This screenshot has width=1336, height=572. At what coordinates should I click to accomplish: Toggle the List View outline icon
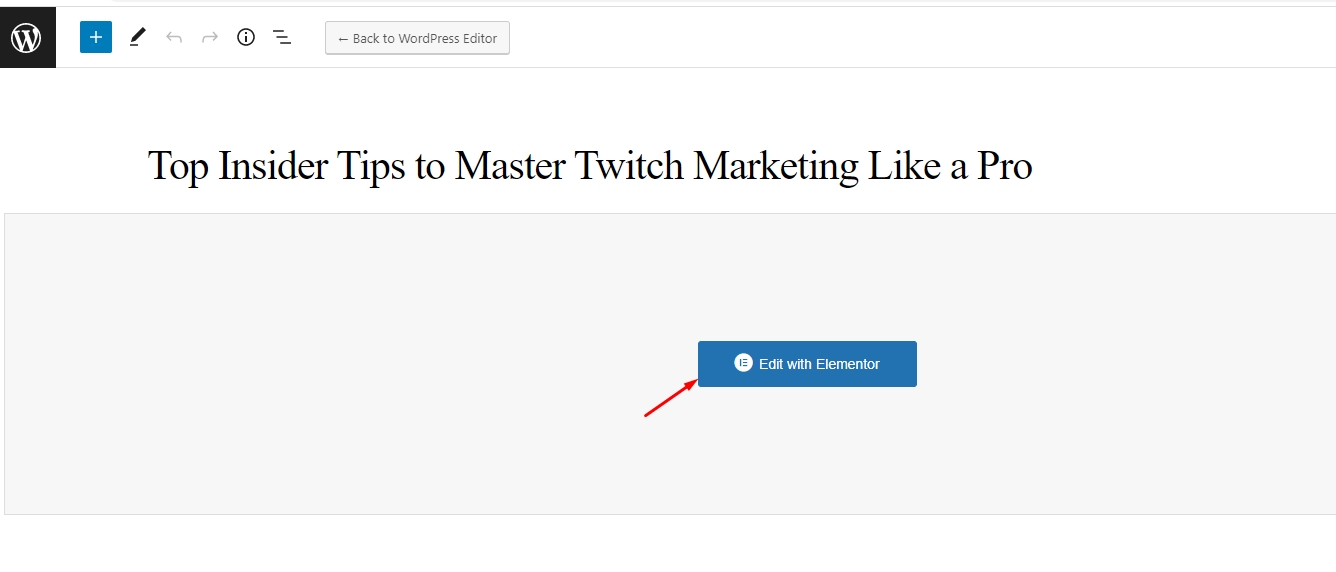(282, 38)
